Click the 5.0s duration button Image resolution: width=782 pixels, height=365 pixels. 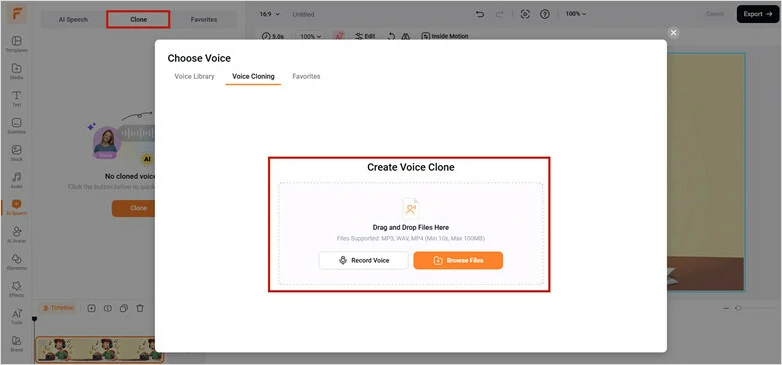tap(273, 36)
